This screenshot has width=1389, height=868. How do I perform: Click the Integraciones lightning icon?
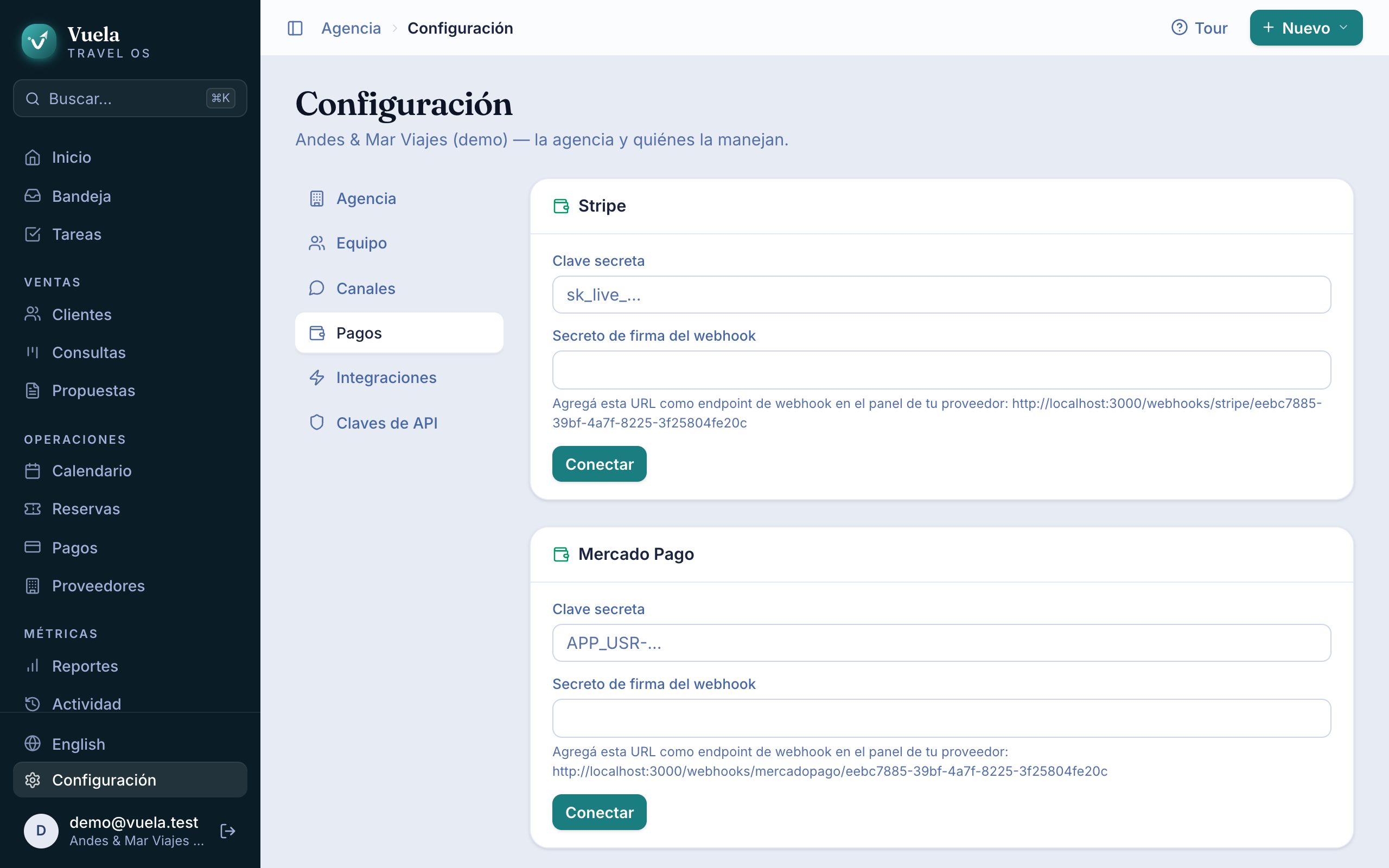[x=317, y=377]
